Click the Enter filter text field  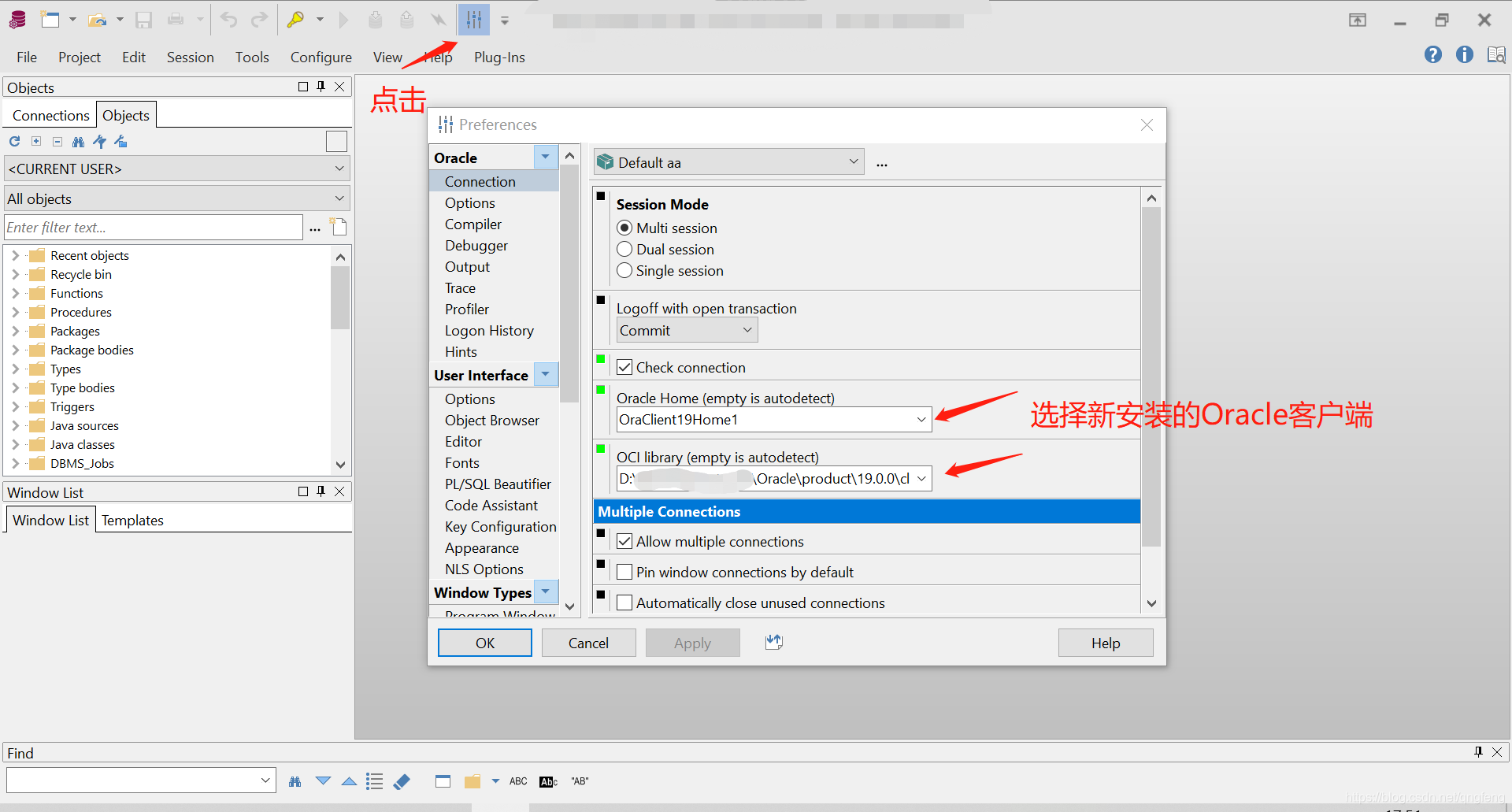point(154,228)
